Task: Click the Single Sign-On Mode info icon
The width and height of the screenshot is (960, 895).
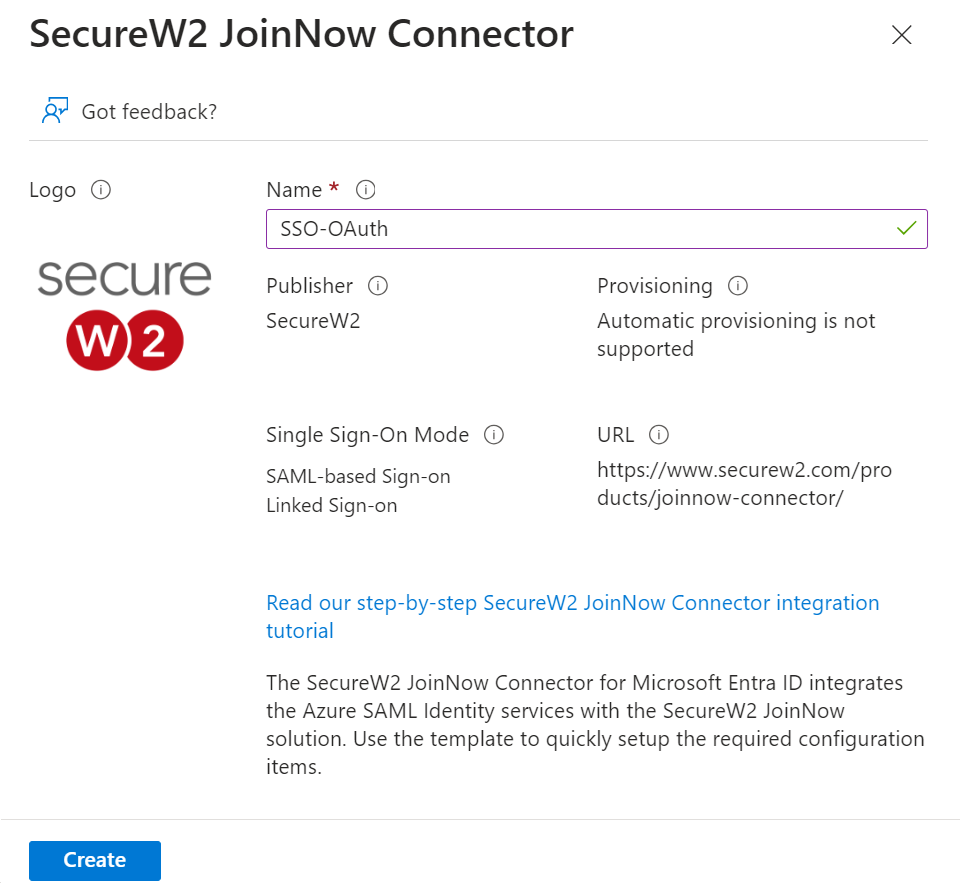Action: [x=493, y=435]
